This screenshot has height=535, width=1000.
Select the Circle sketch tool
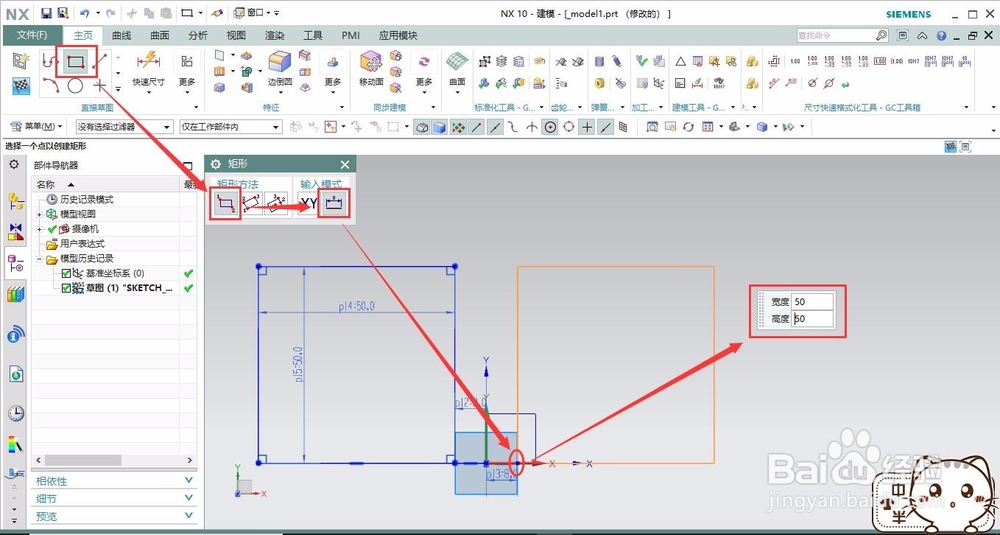pyautogui.click(x=75, y=85)
